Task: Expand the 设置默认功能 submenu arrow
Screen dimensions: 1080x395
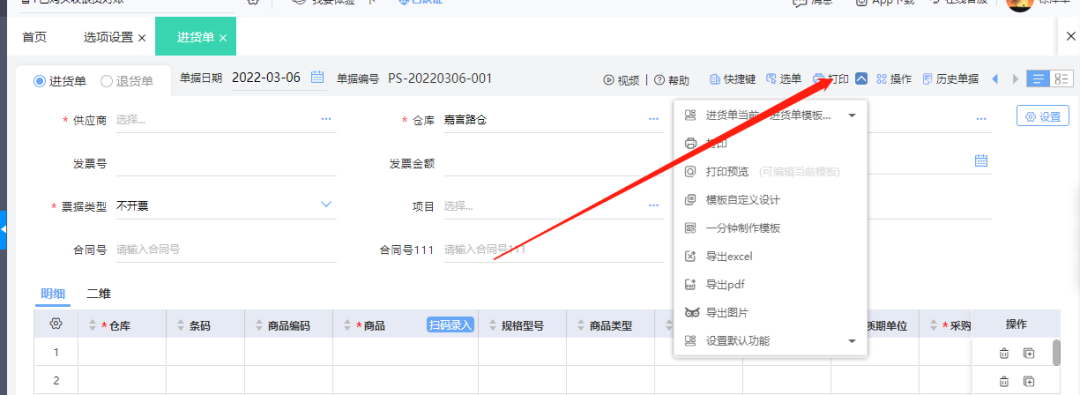Action: [852, 341]
